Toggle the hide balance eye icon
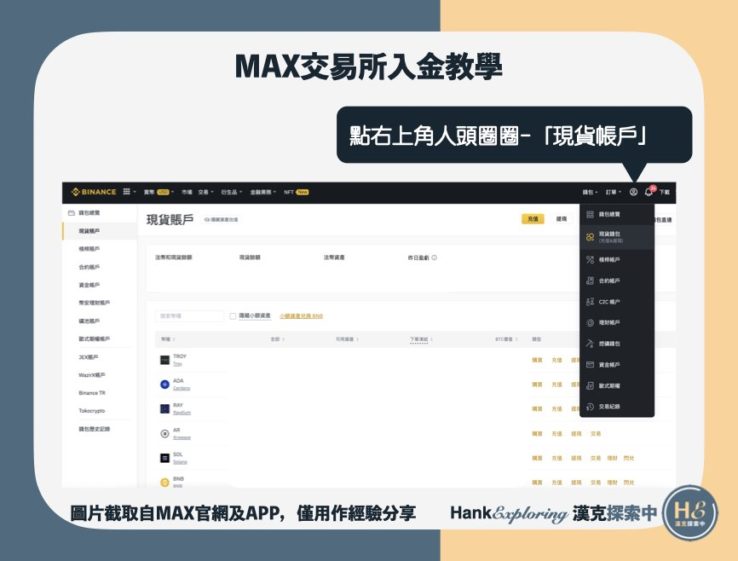 pos(207,220)
